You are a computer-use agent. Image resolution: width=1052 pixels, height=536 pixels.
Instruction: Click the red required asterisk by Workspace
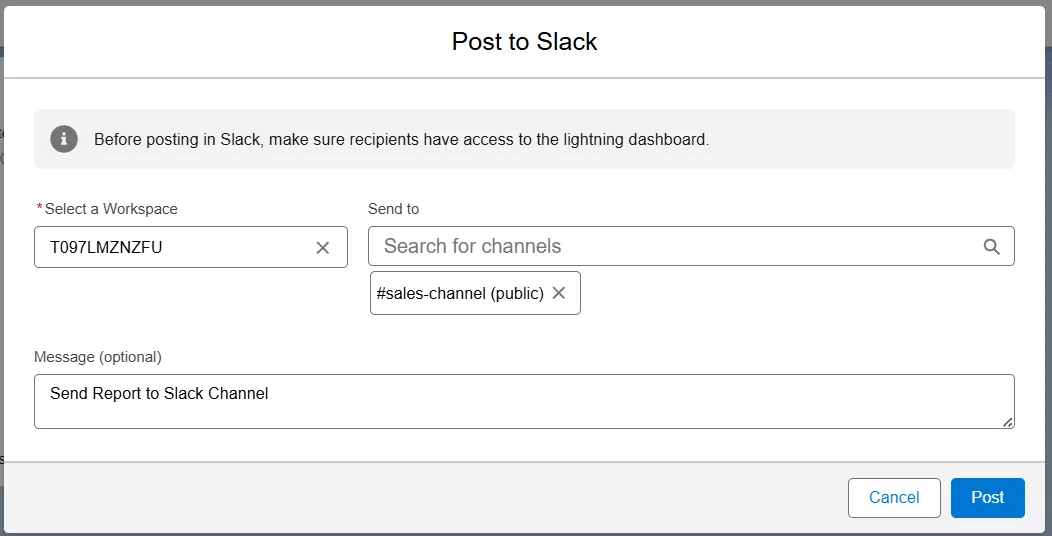tap(39, 209)
